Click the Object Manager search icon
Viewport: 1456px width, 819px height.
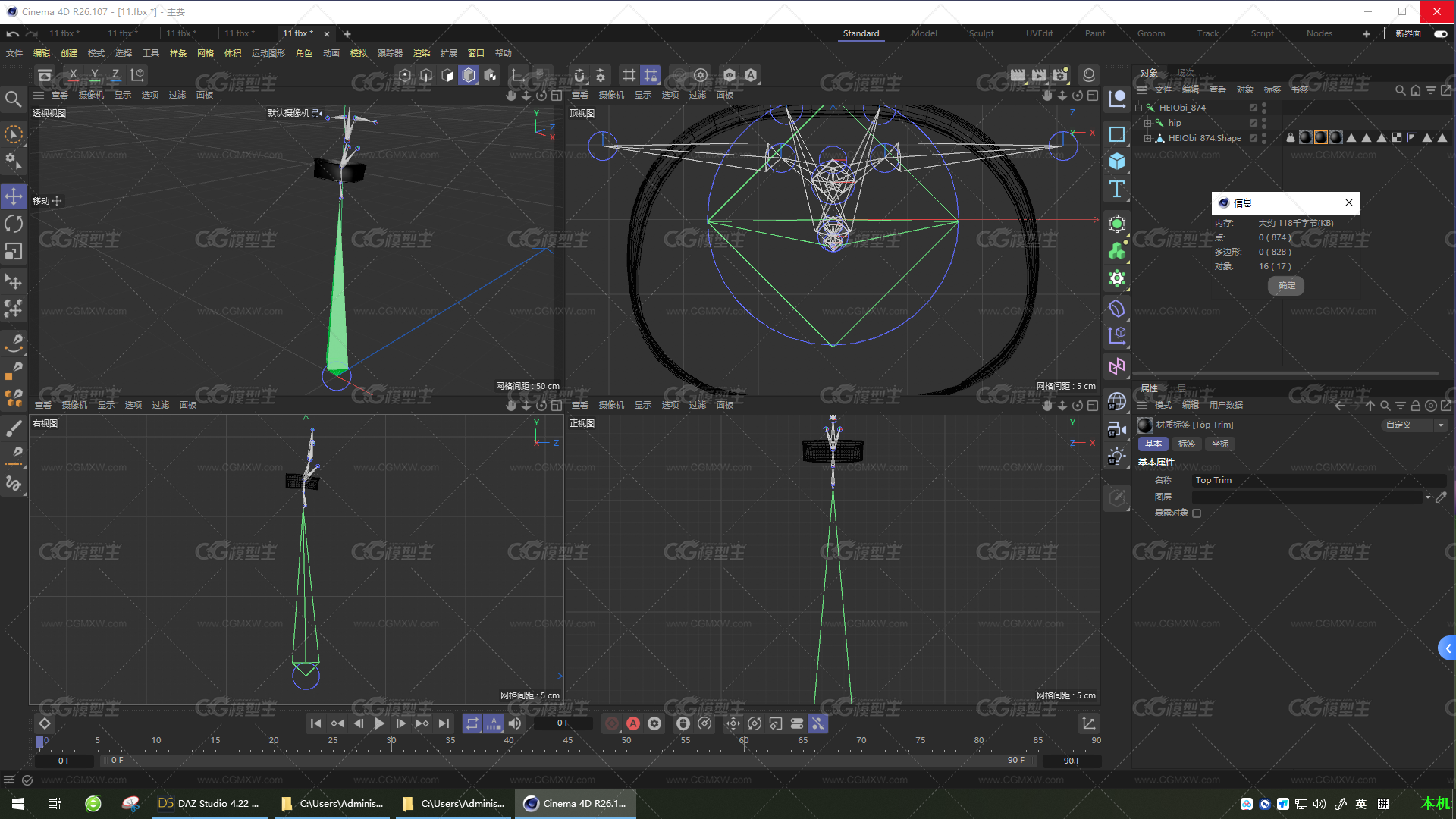coord(1400,90)
